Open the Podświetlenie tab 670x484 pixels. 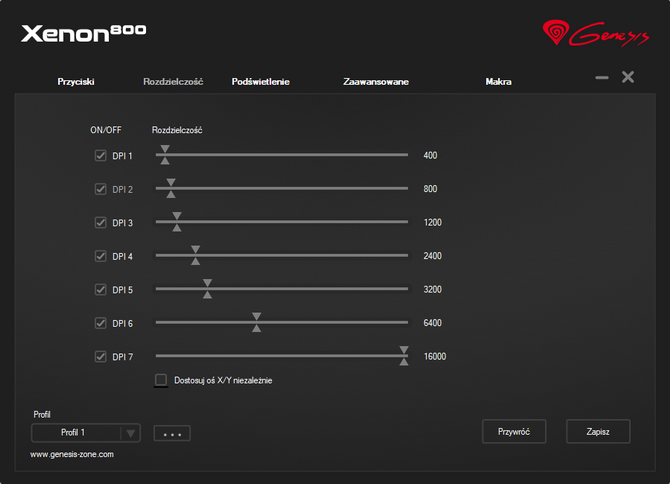(261, 82)
